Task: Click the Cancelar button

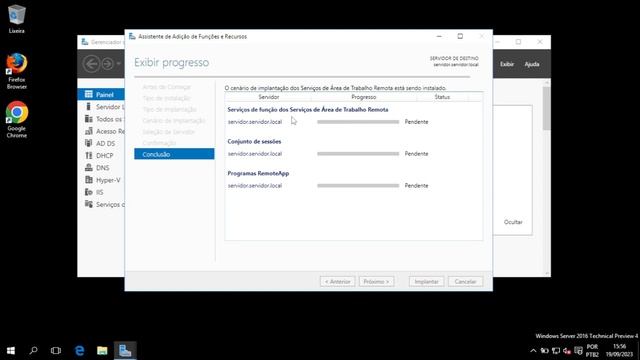Action: coord(465,282)
